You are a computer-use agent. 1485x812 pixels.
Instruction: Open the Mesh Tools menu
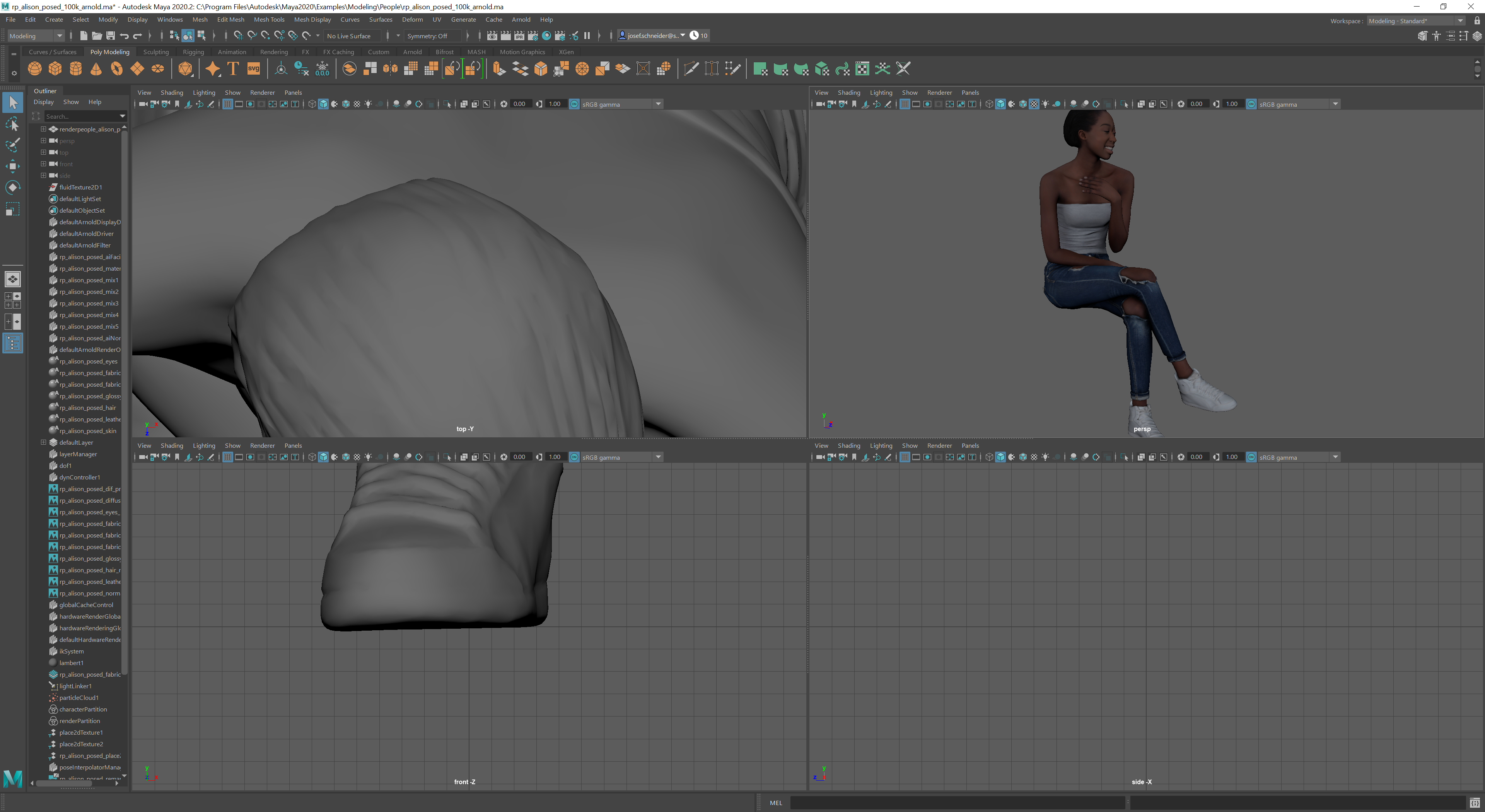[269, 20]
